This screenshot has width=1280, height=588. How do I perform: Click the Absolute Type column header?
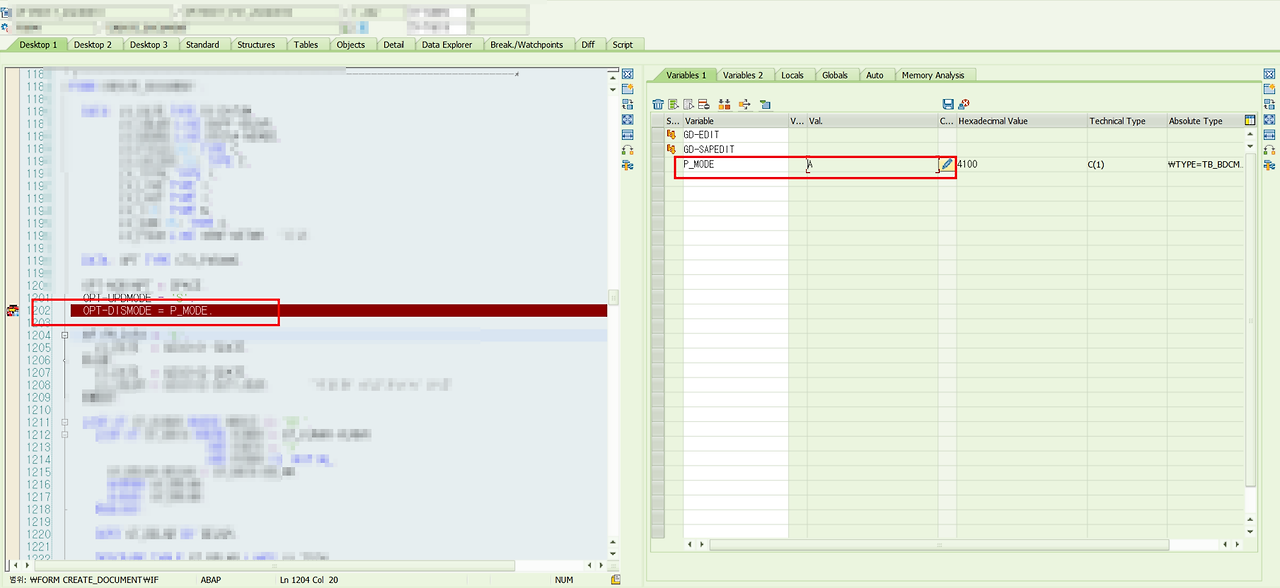pos(1205,120)
